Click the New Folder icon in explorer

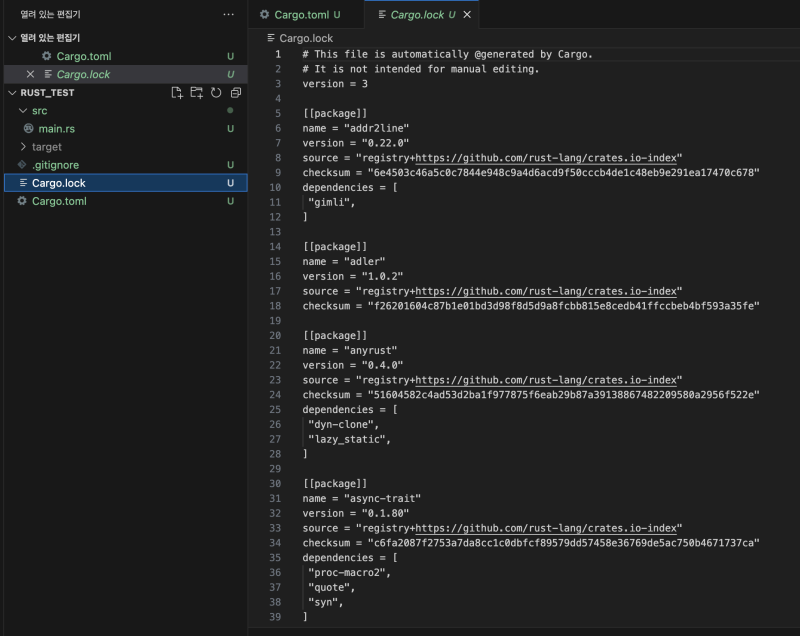(196, 93)
